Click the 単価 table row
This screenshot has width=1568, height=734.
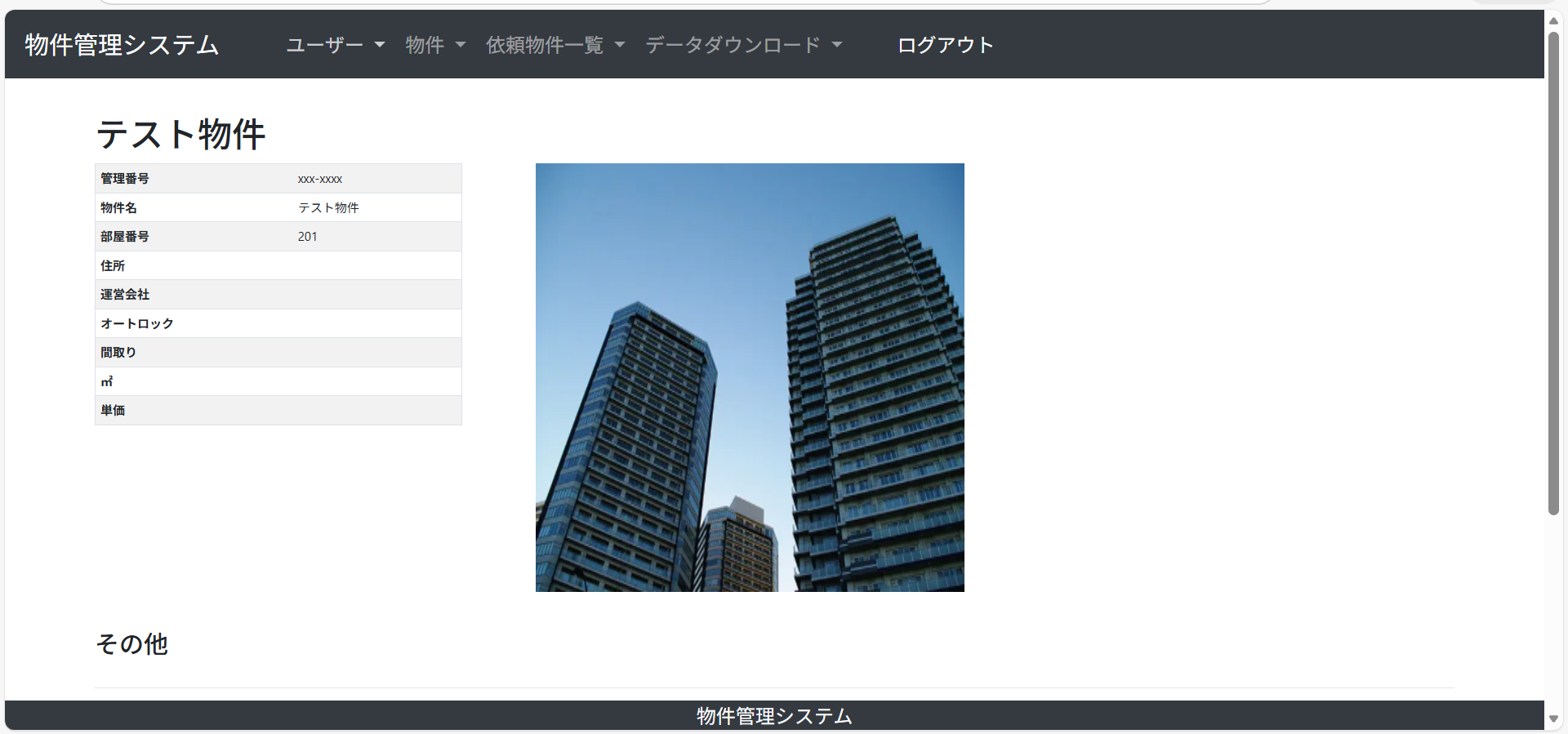click(x=278, y=411)
